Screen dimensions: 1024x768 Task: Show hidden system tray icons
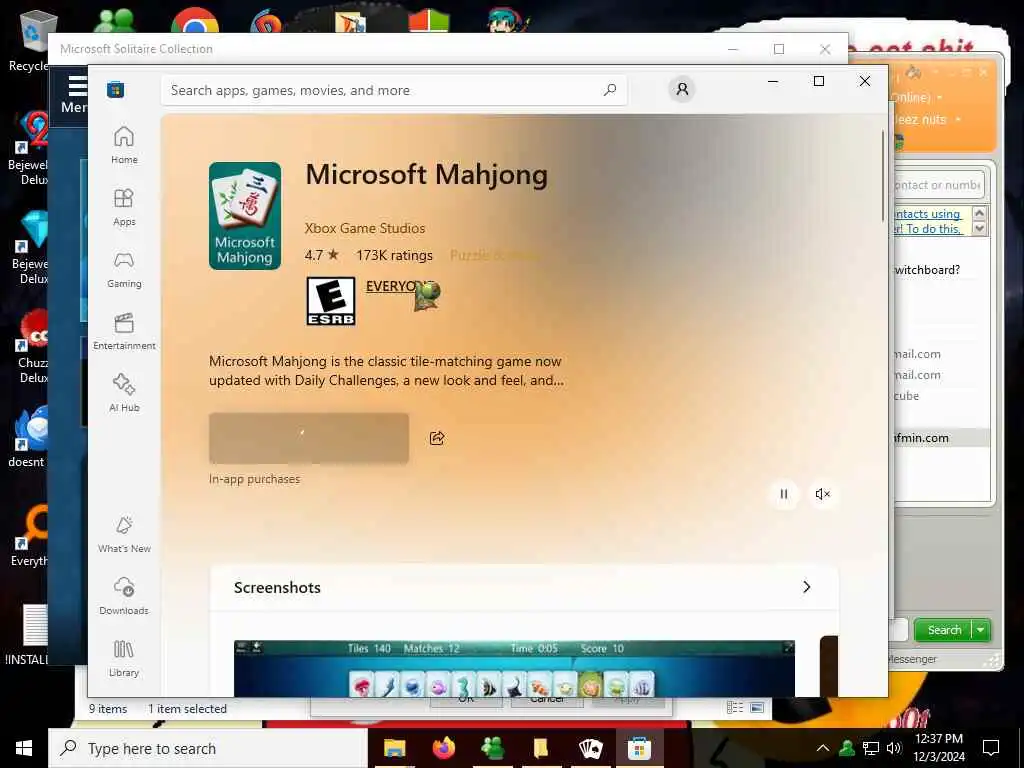823,748
